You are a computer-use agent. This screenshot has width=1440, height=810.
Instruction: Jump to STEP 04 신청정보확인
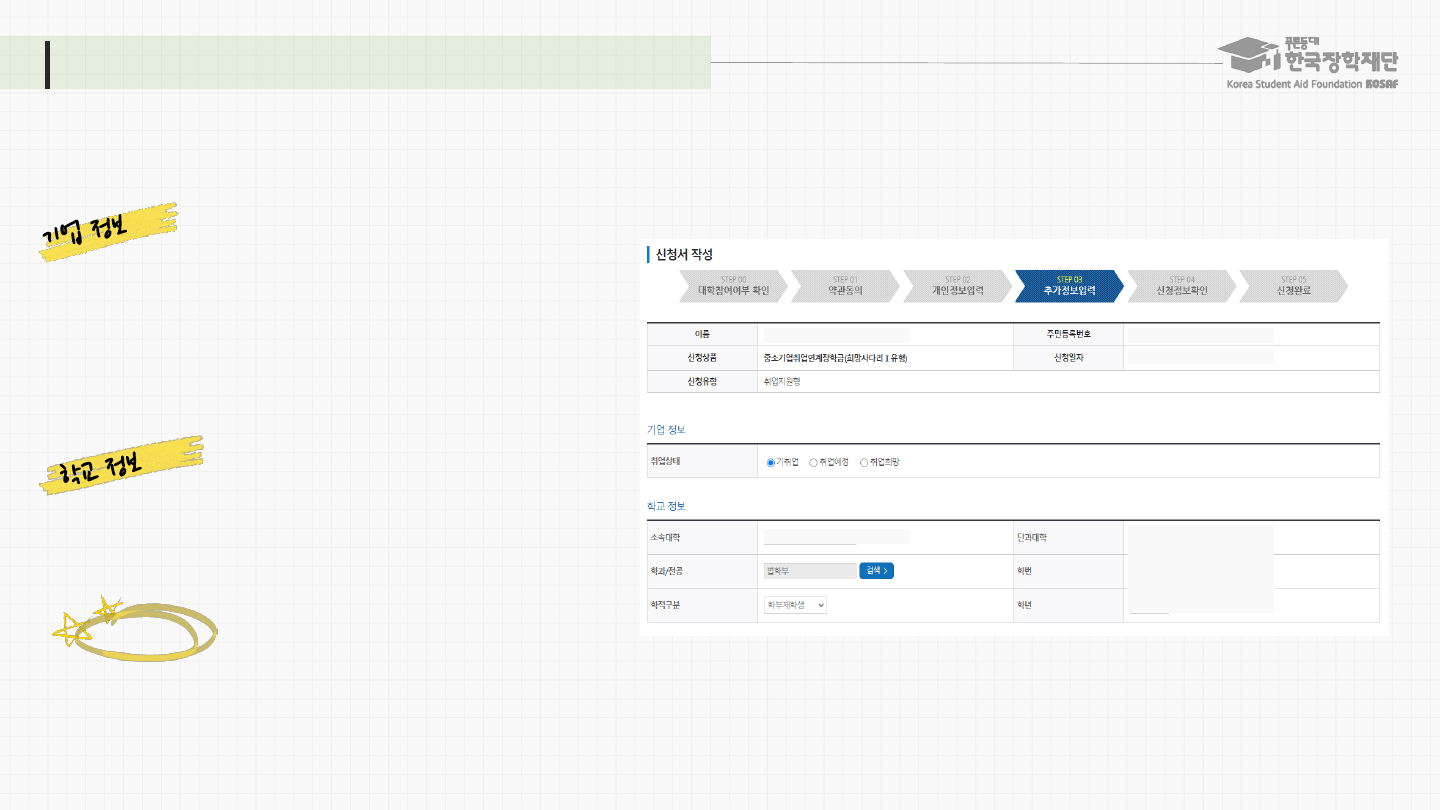1181,286
